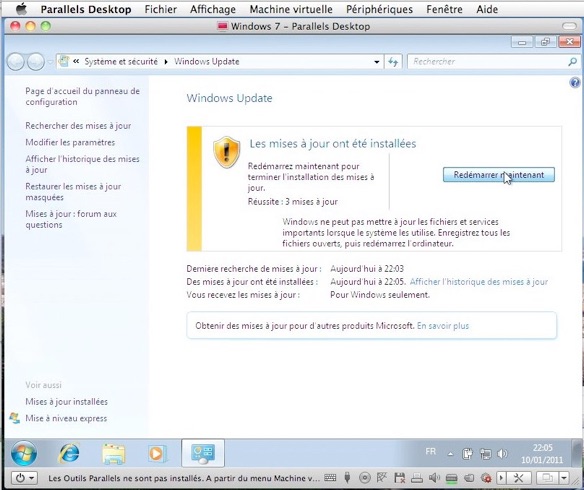
Task: Open the Parallels Desktop menu
Action: 86,9
